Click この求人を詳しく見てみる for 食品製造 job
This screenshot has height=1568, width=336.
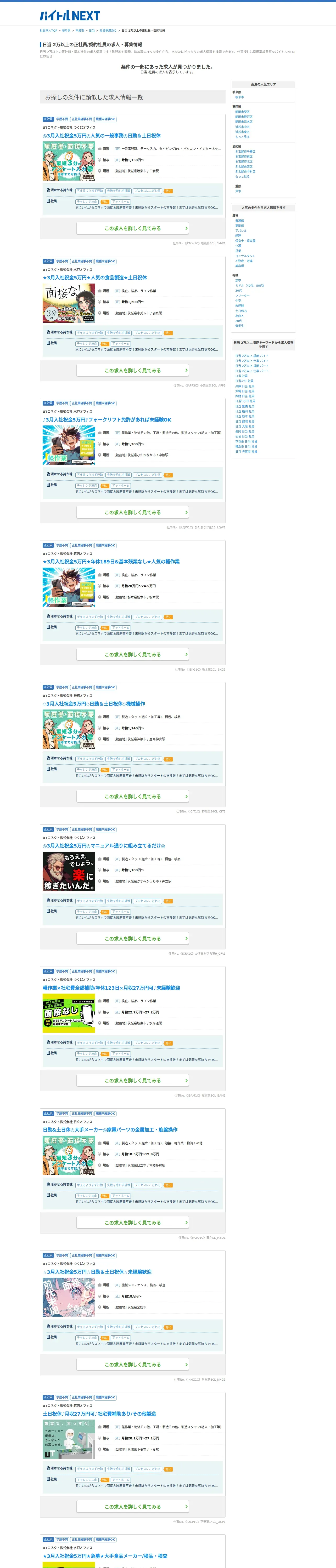(x=132, y=370)
